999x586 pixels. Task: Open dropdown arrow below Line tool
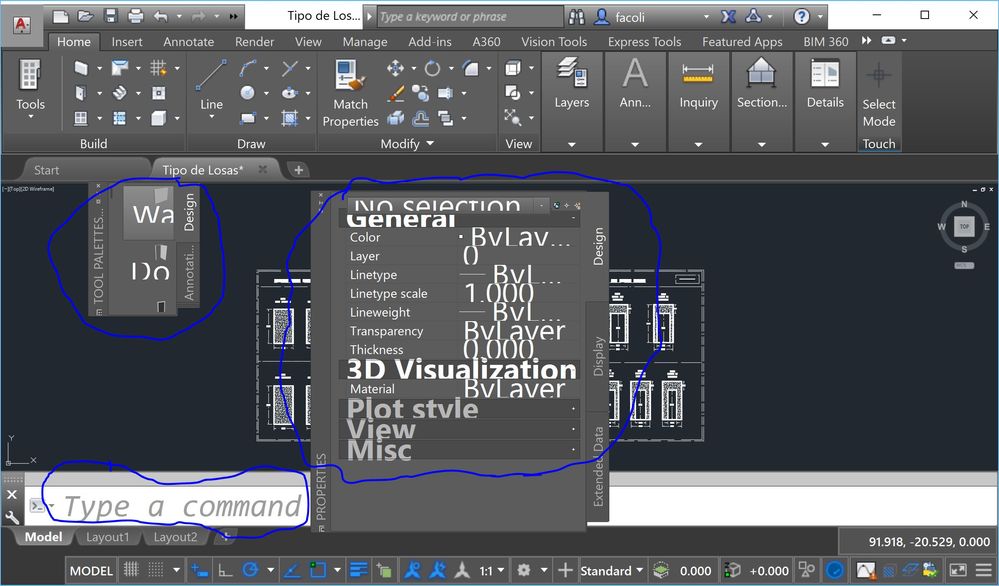(x=211, y=117)
